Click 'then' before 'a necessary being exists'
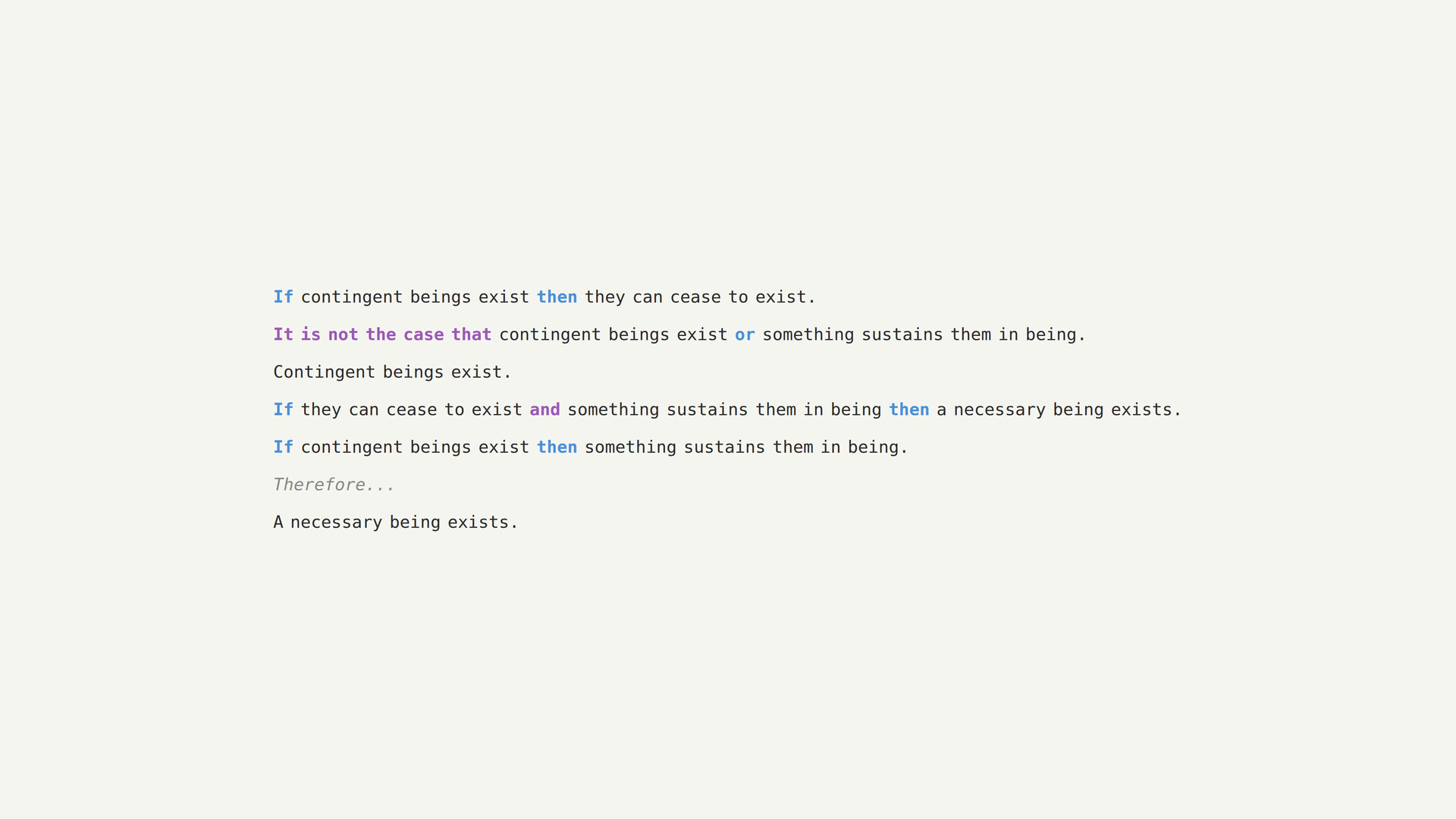Viewport: 1456px width, 819px height. pos(908,409)
